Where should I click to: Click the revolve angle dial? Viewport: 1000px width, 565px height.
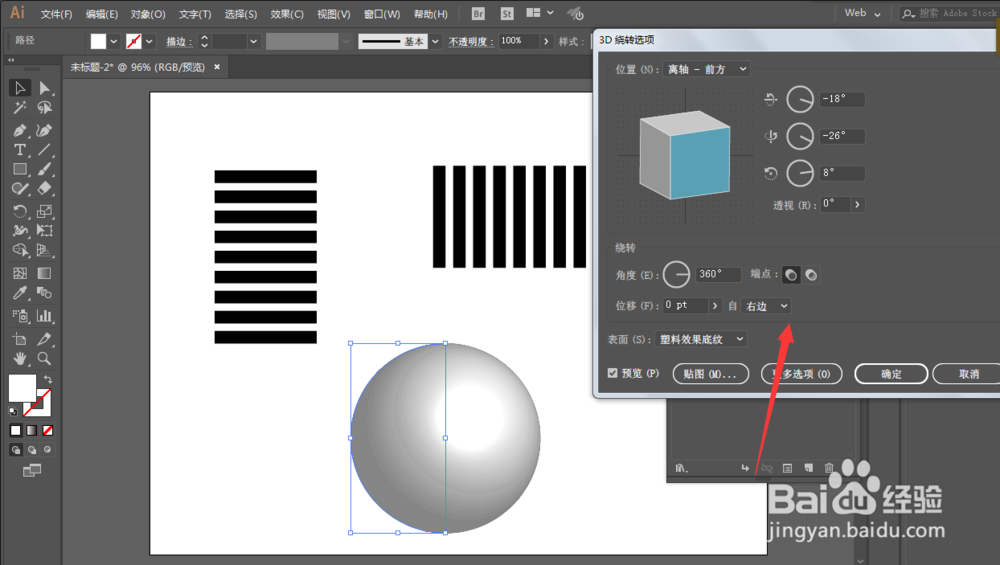click(x=676, y=275)
